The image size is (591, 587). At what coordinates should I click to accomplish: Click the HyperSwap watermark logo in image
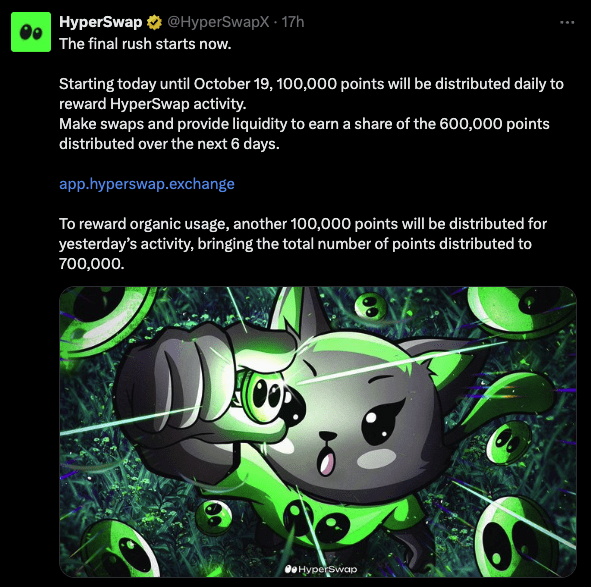(321, 569)
